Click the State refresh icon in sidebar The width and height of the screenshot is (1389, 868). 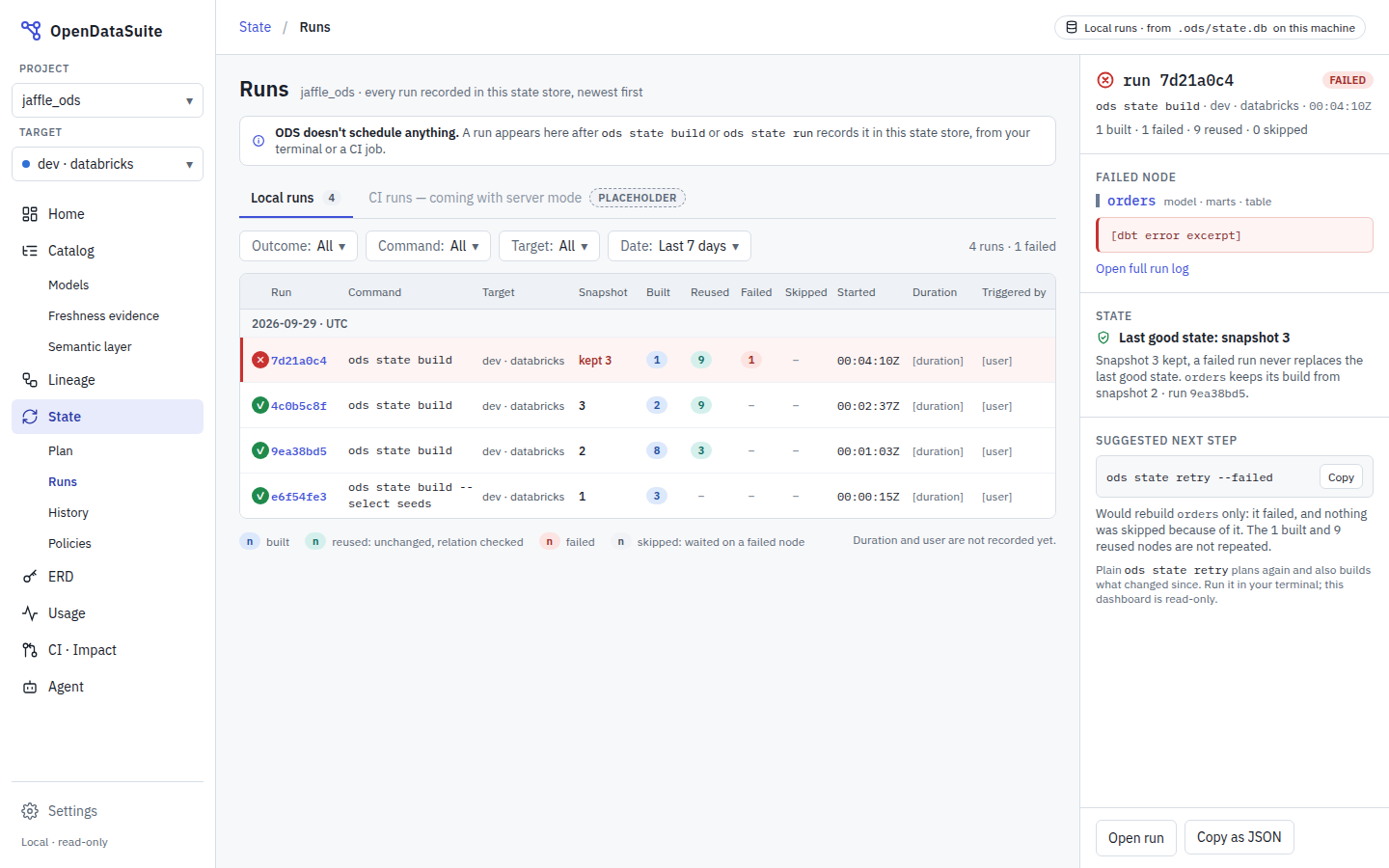[x=30, y=417]
